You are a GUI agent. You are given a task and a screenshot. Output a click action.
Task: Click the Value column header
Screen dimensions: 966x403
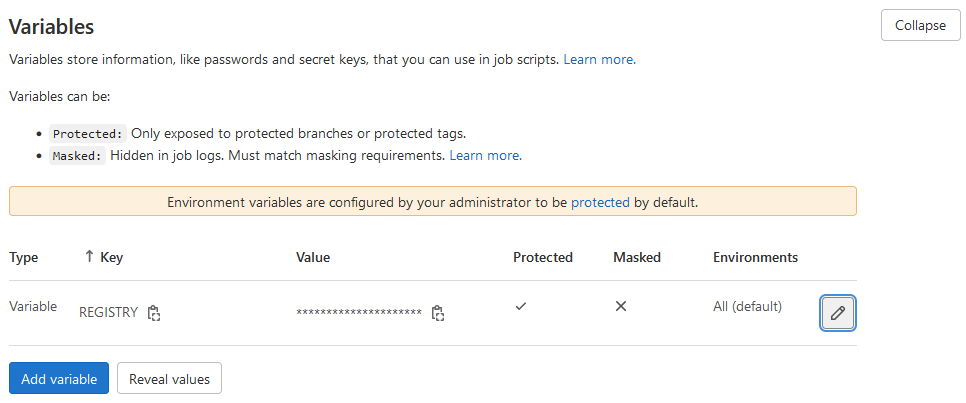tap(313, 257)
